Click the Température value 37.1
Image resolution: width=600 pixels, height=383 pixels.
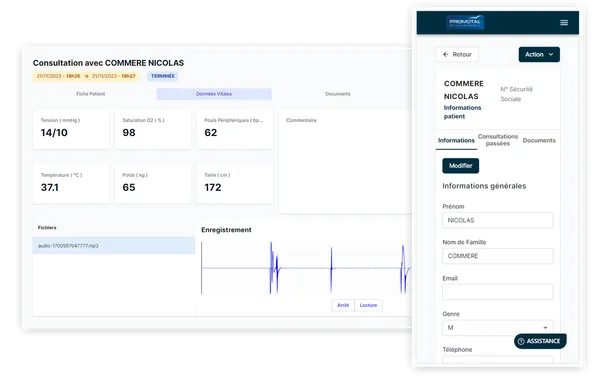click(49, 187)
